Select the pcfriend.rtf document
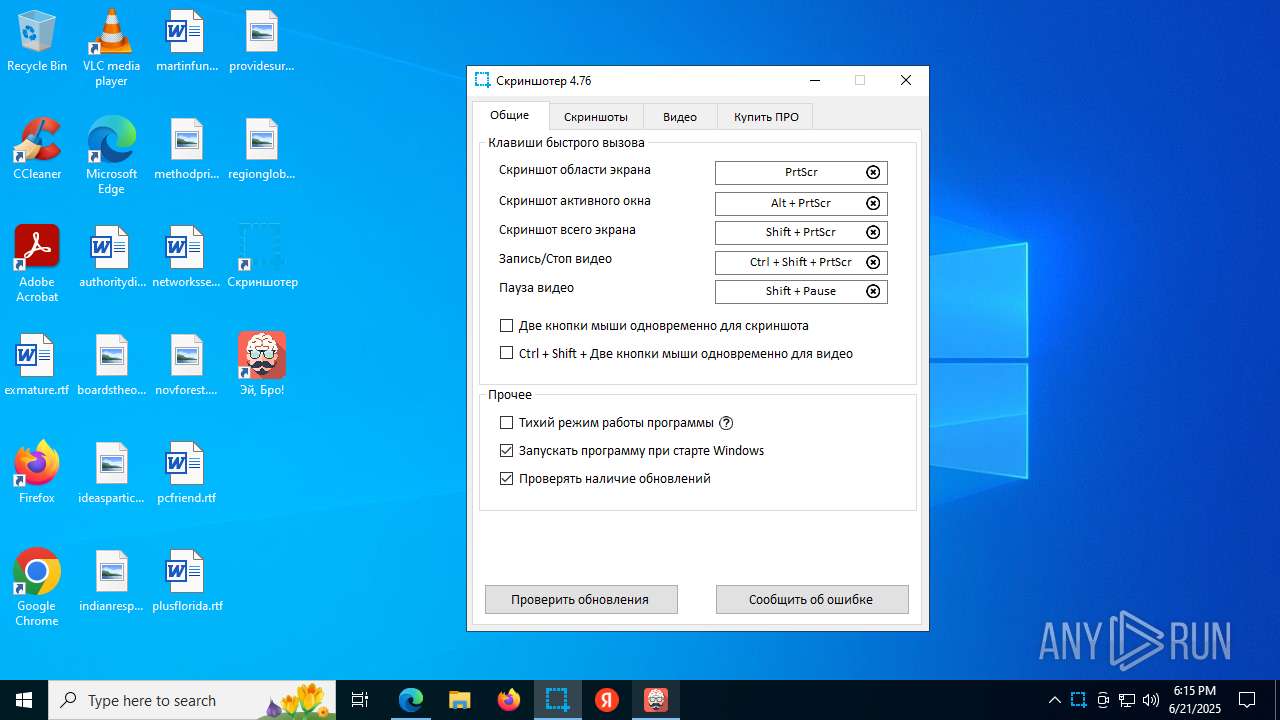The image size is (1280, 720). point(186,473)
